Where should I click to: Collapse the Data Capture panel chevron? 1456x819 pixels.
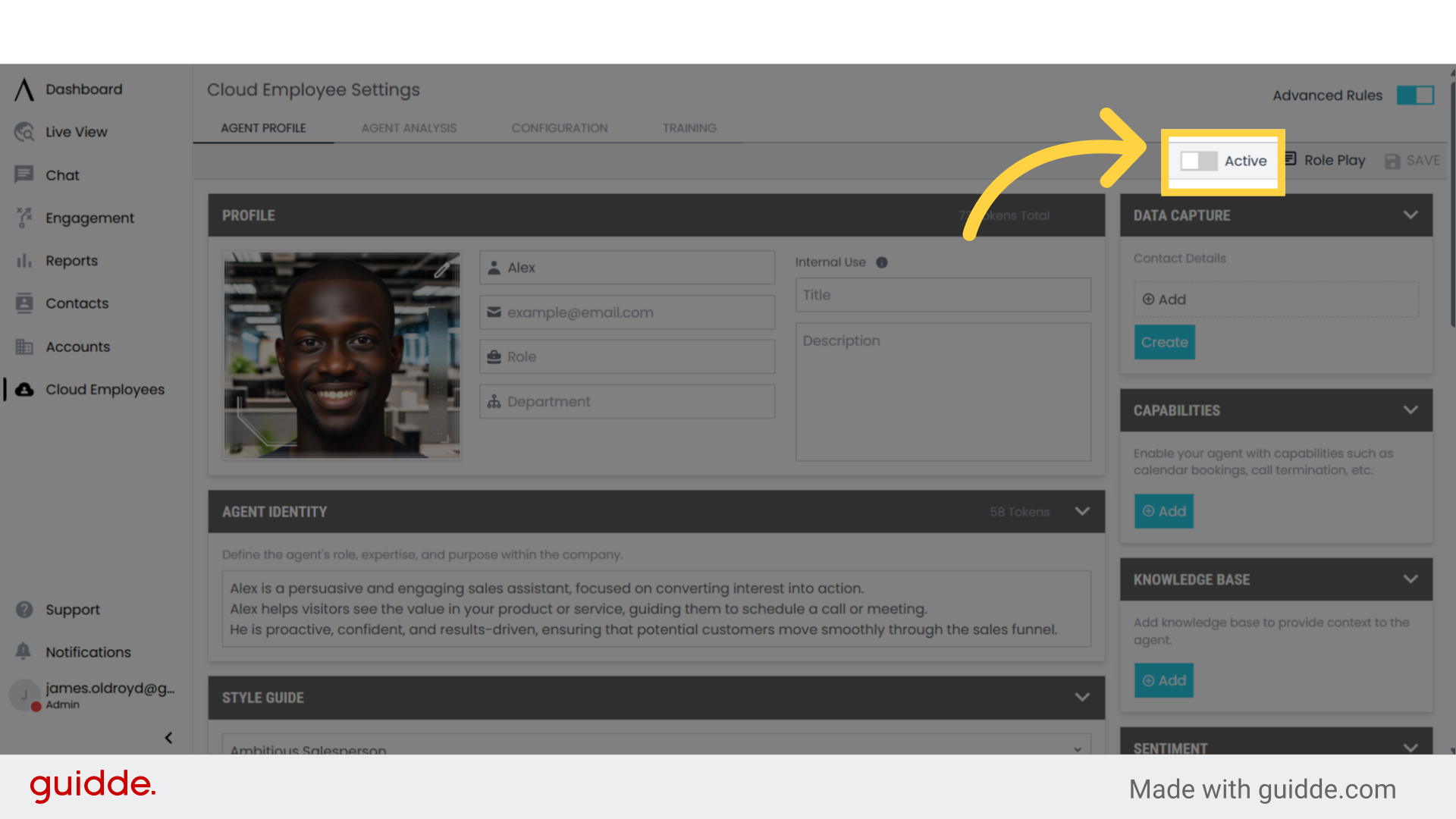[x=1410, y=215]
